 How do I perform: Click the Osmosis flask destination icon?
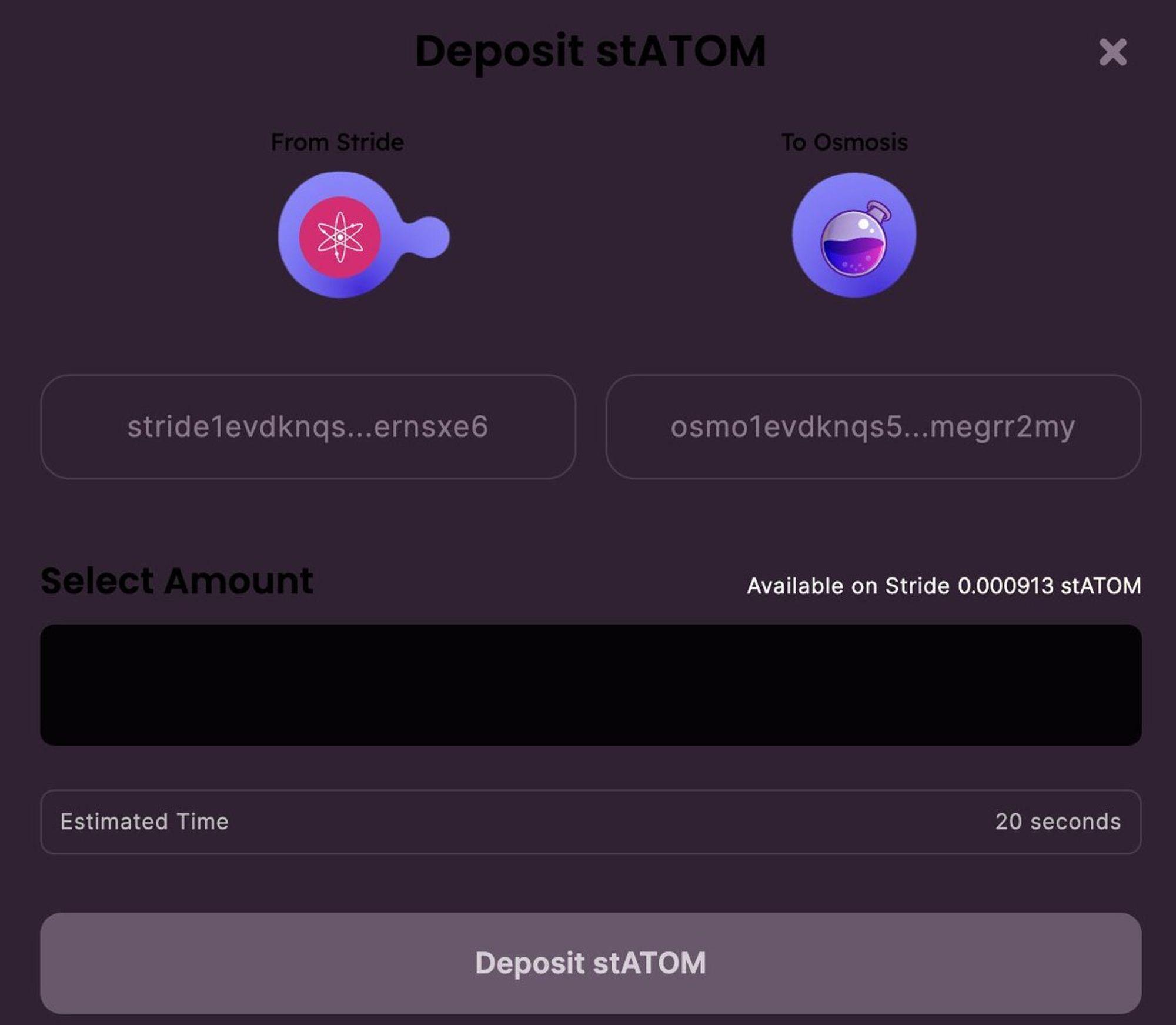tap(854, 235)
